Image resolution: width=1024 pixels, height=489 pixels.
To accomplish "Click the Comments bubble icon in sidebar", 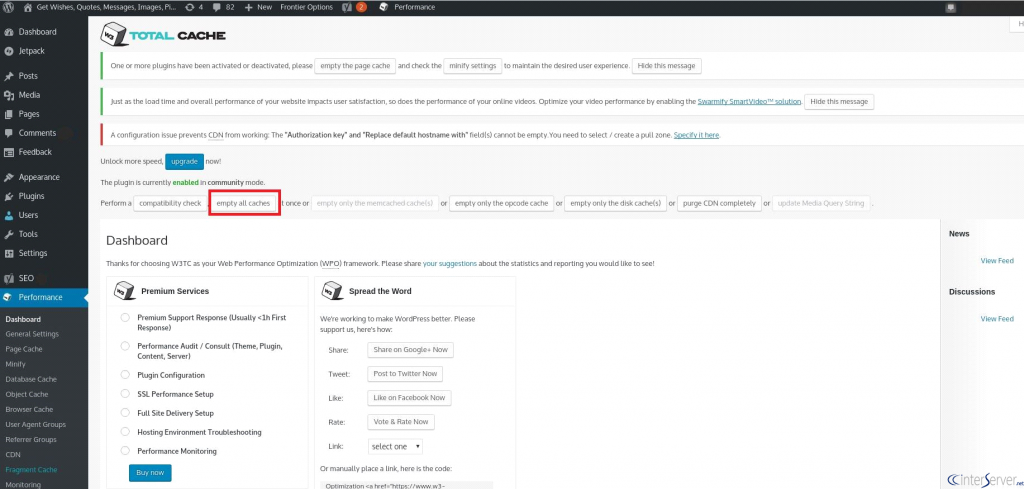I will (x=9, y=133).
